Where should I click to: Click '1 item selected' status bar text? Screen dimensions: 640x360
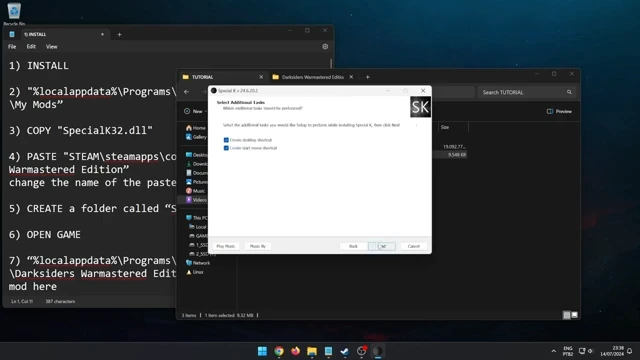coord(229,315)
